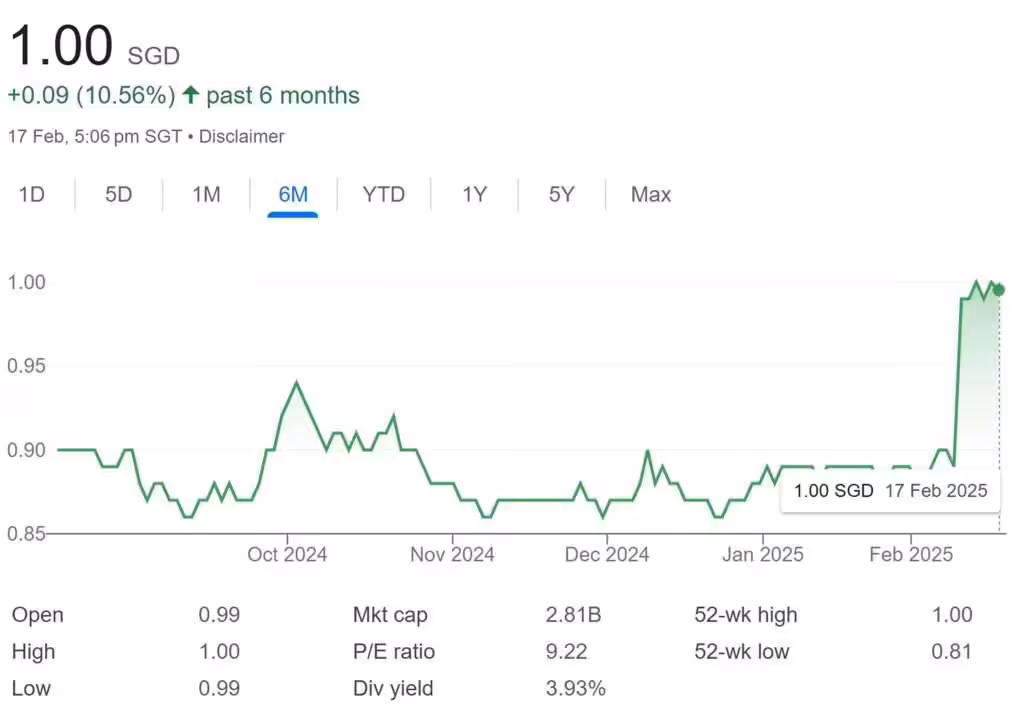Click the 52-wk high value 1.00
Viewport: 1024px width, 704px height.
pyautogui.click(x=953, y=615)
